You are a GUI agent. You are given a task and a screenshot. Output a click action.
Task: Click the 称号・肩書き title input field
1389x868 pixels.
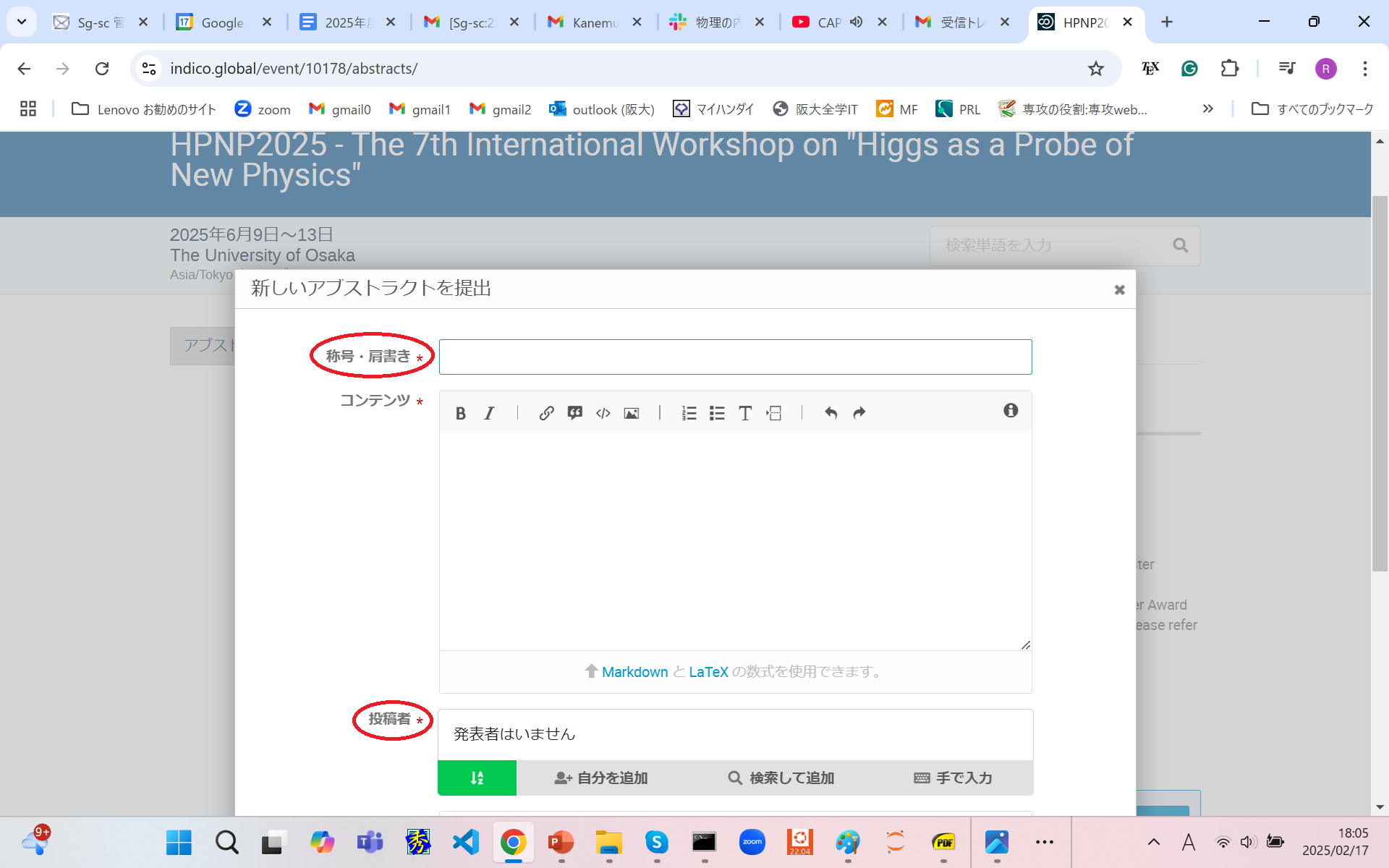tap(735, 357)
